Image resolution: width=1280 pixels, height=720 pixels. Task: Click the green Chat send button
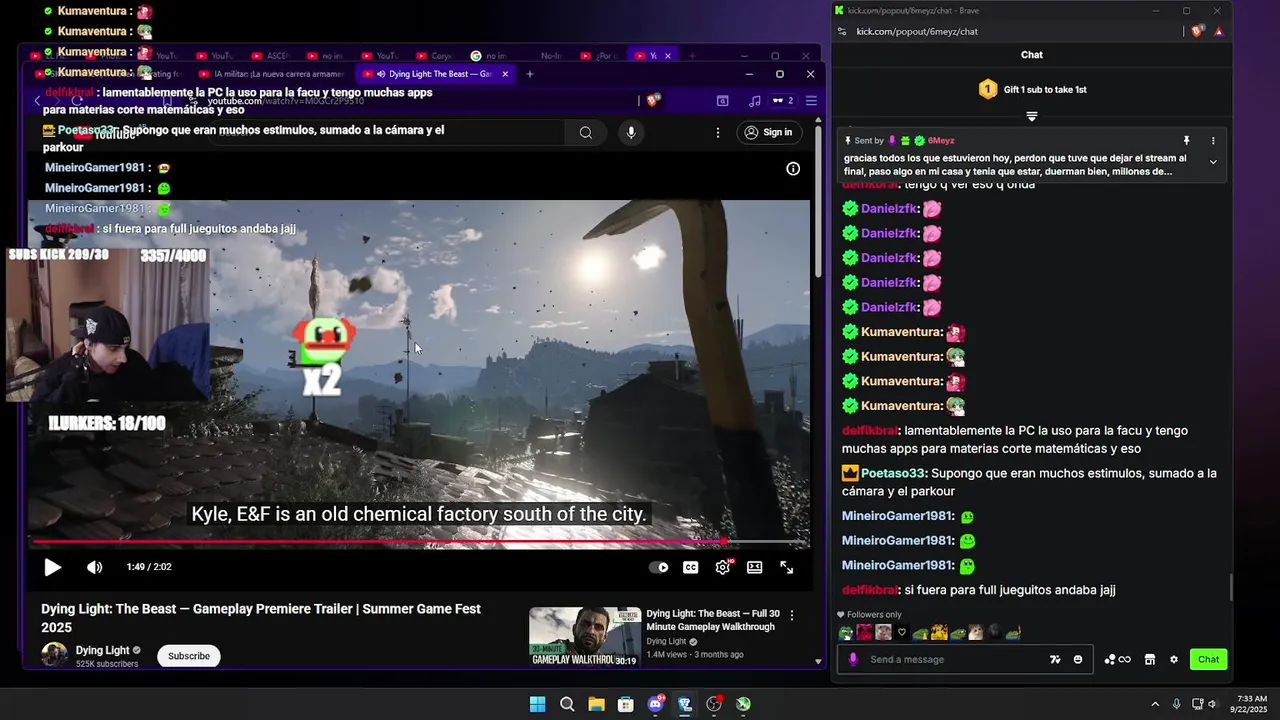click(x=1209, y=659)
